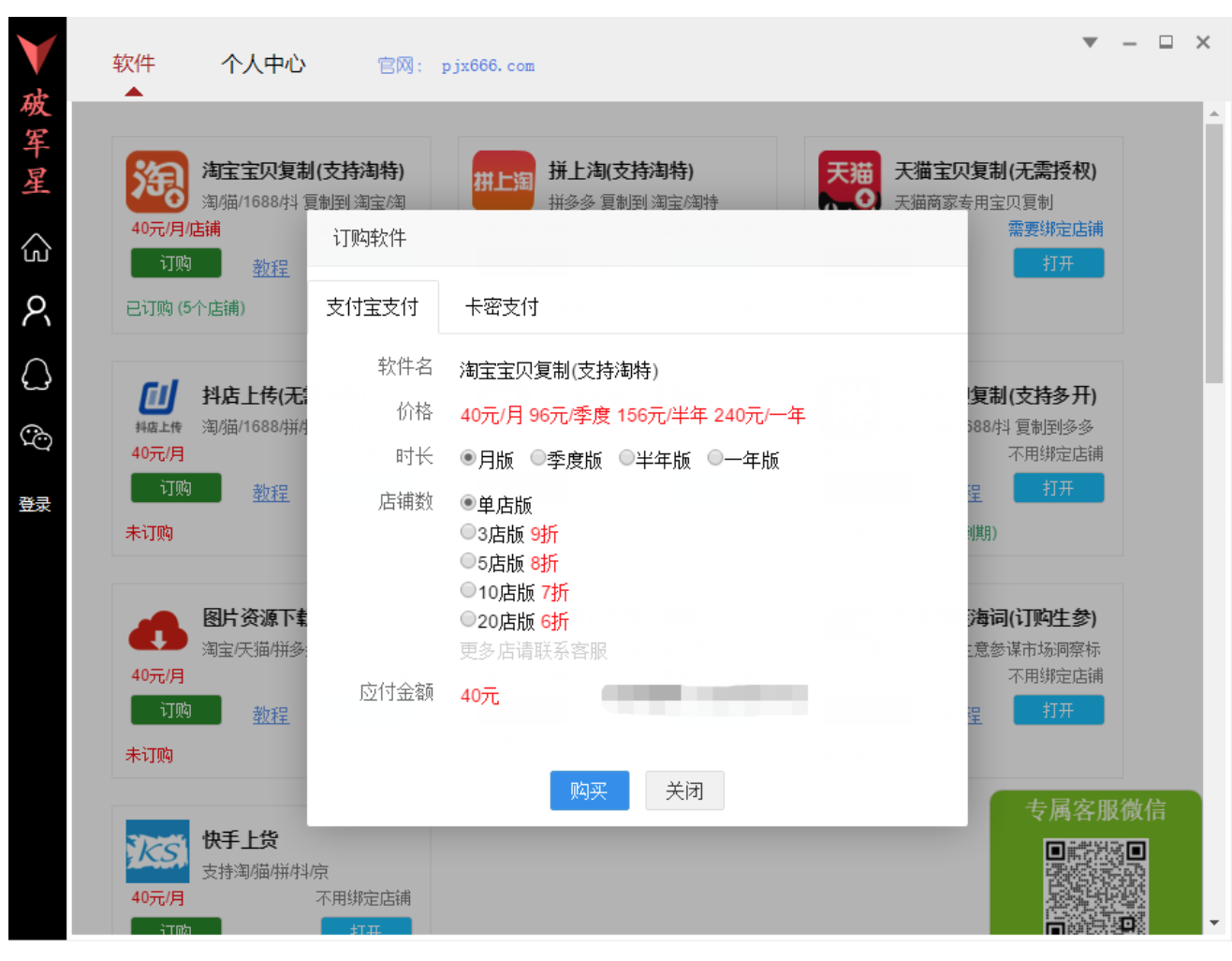Image resolution: width=1232 pixels, height=961 pixels.
Task: Open 教程 link for 淘宝宝贝复制
Action: click(271, 268)
